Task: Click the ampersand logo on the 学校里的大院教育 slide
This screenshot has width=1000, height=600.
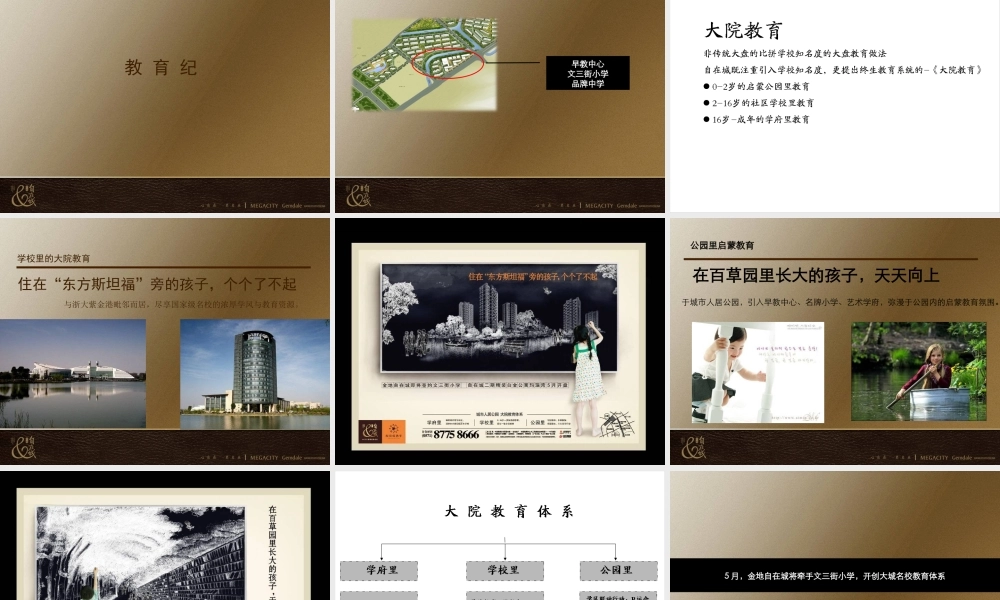Action: pos(24,448)
